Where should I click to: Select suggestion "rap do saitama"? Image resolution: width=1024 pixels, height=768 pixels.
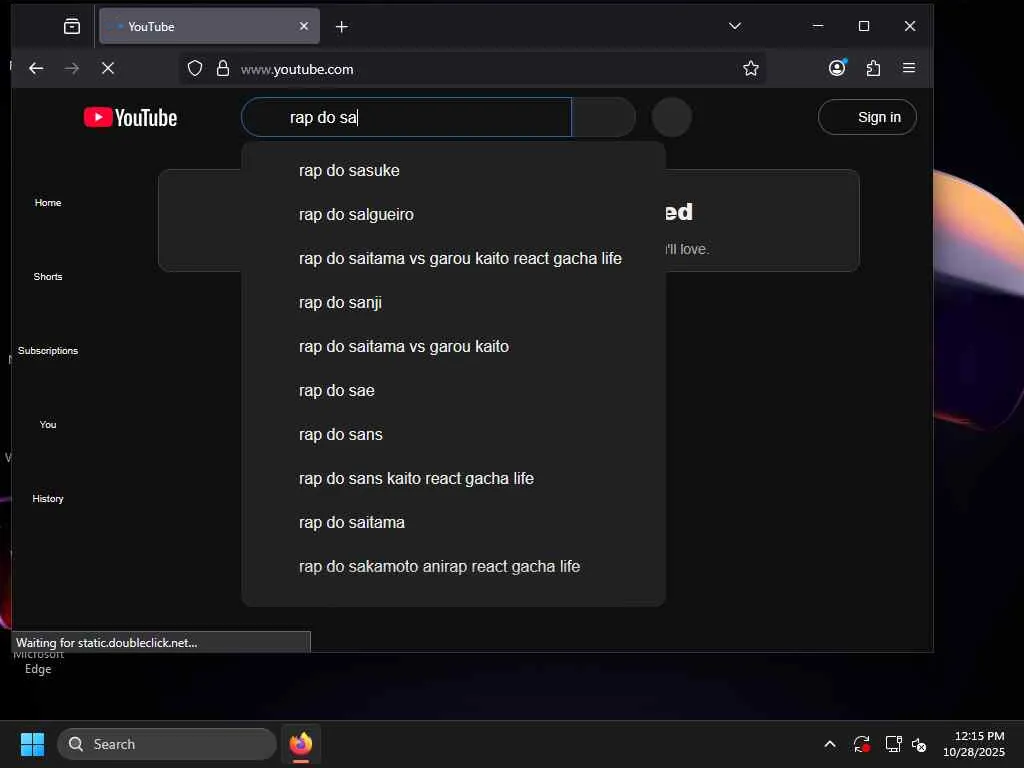[x=453, y=522]
